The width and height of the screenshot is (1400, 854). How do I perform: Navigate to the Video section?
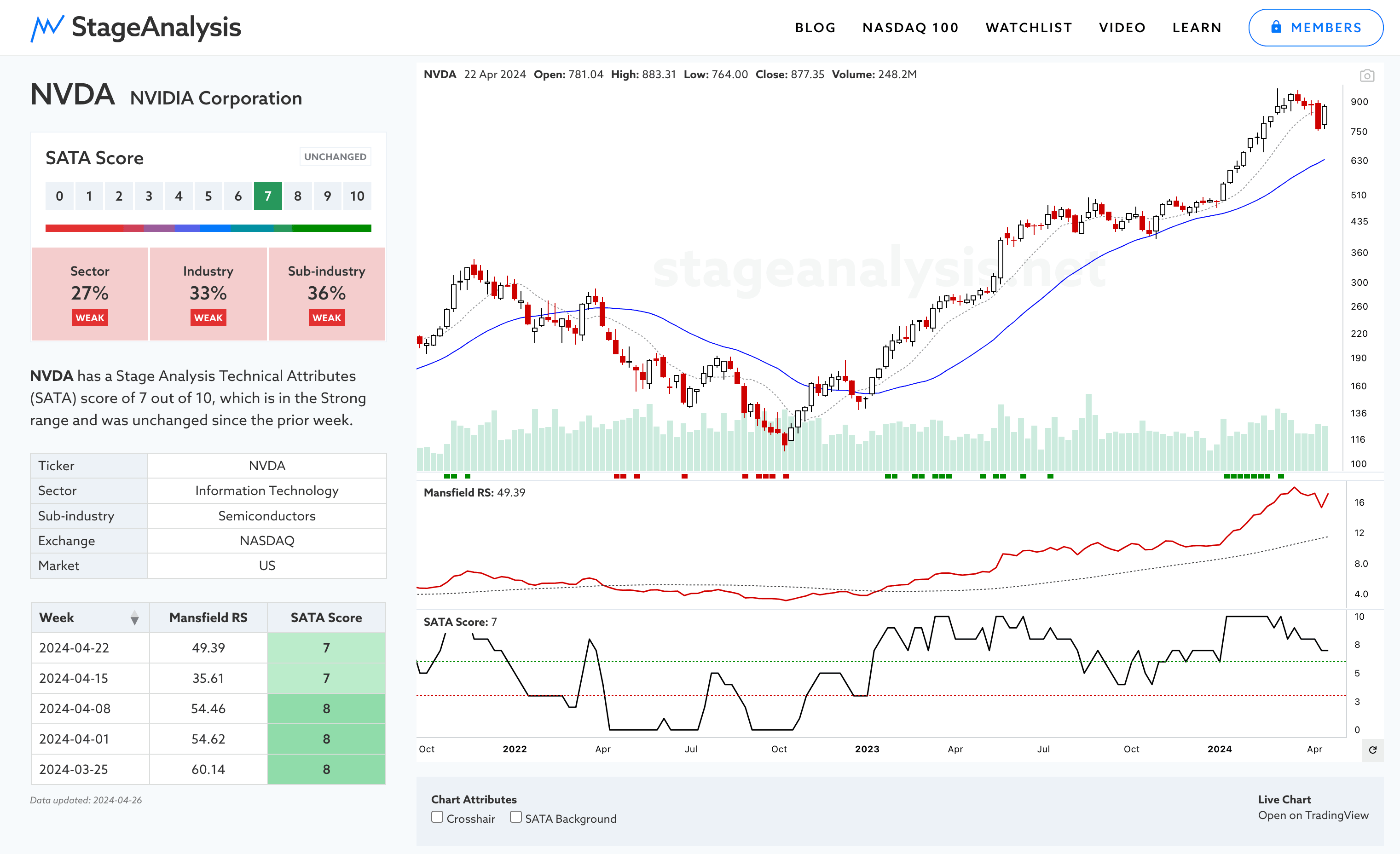coord(1122,28)
